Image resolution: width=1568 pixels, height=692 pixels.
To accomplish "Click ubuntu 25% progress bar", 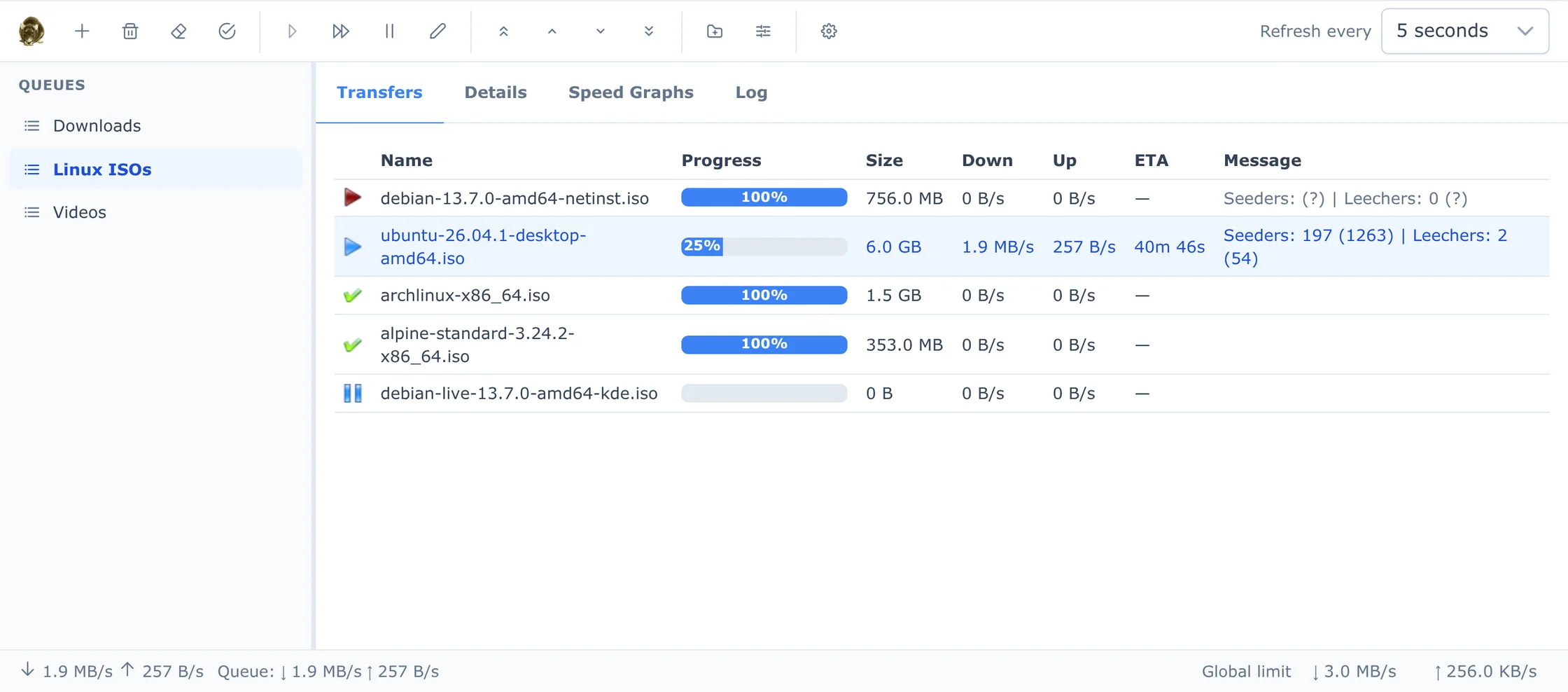I will pos(764,247).
